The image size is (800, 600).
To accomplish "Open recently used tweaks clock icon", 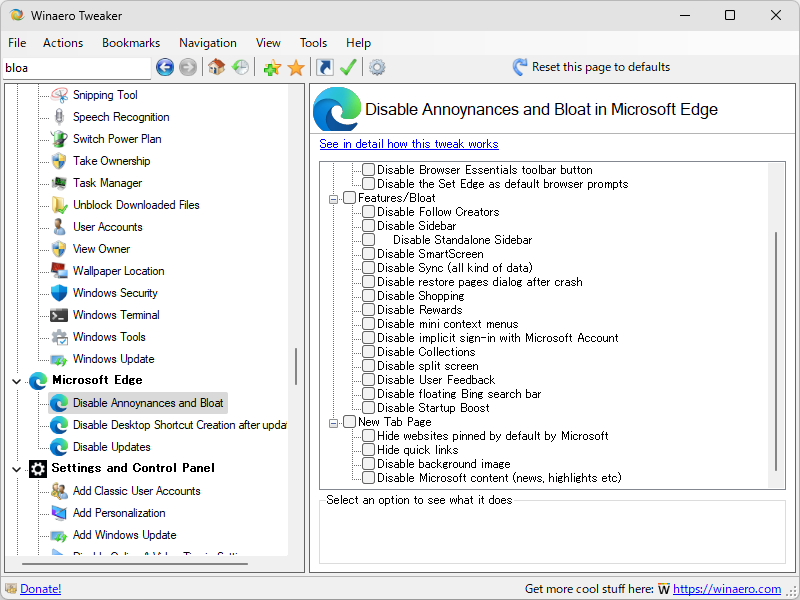I will (240, 68).
